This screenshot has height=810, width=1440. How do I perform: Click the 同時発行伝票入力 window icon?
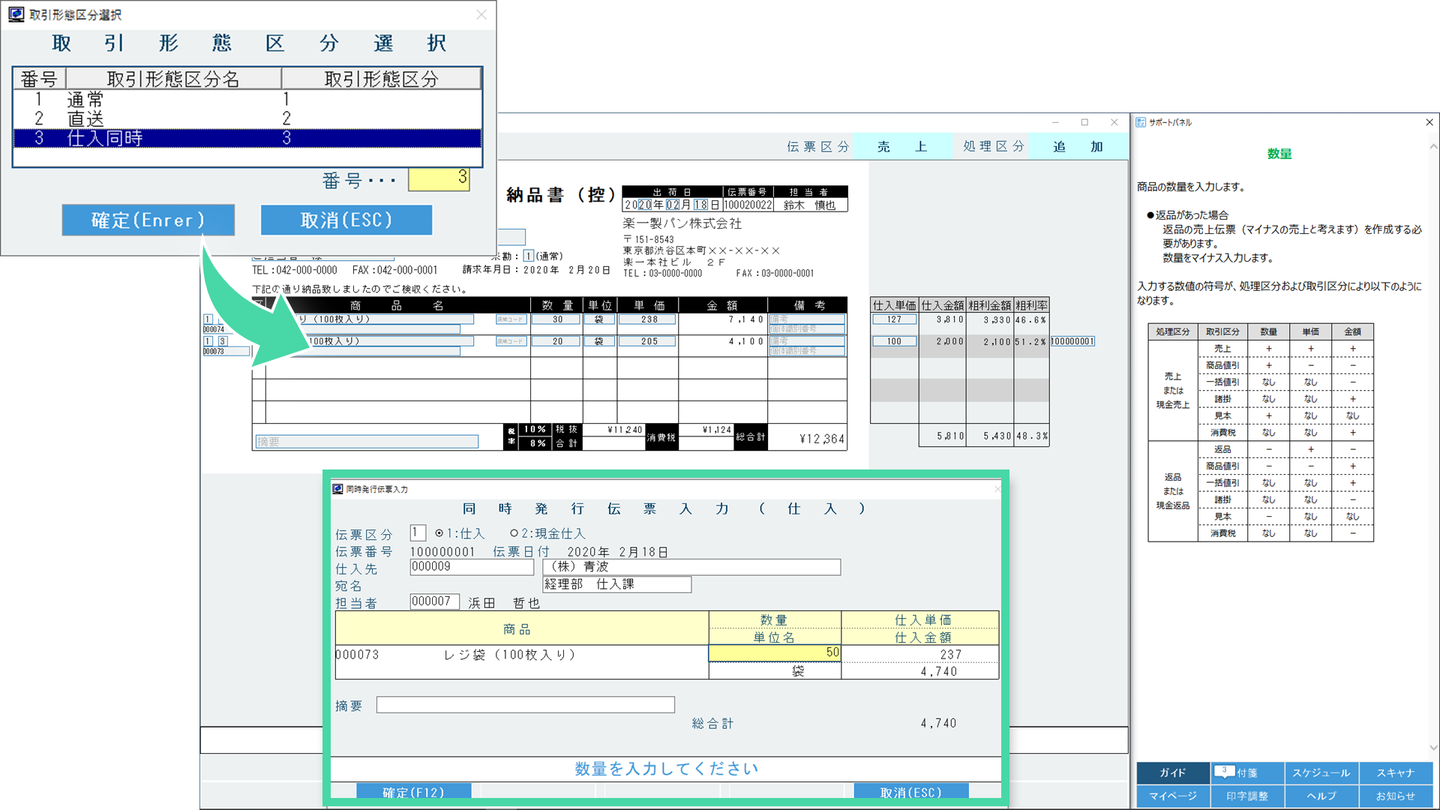pyautogui.click(x=337, y=489)
